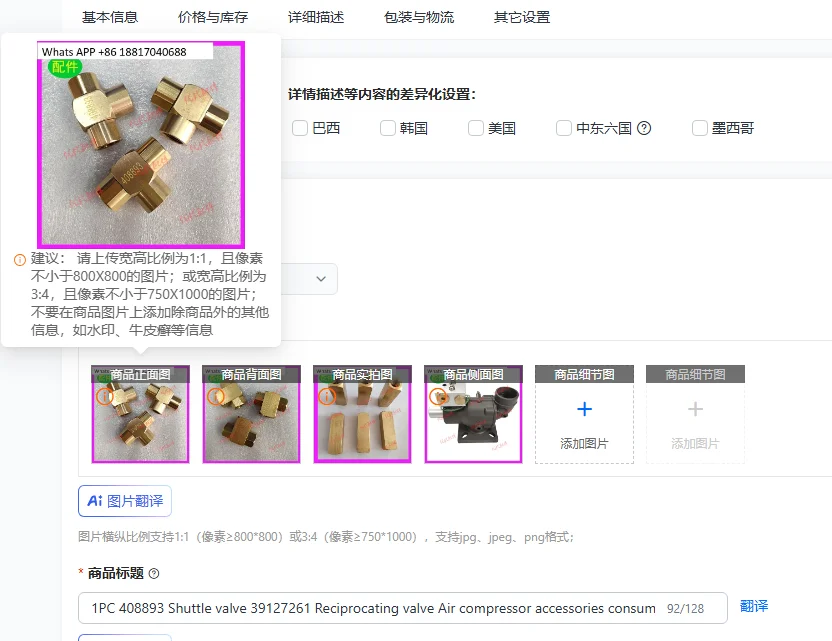Open the 基本信息 tab
The image size is (832, 641).
(110, 18)
